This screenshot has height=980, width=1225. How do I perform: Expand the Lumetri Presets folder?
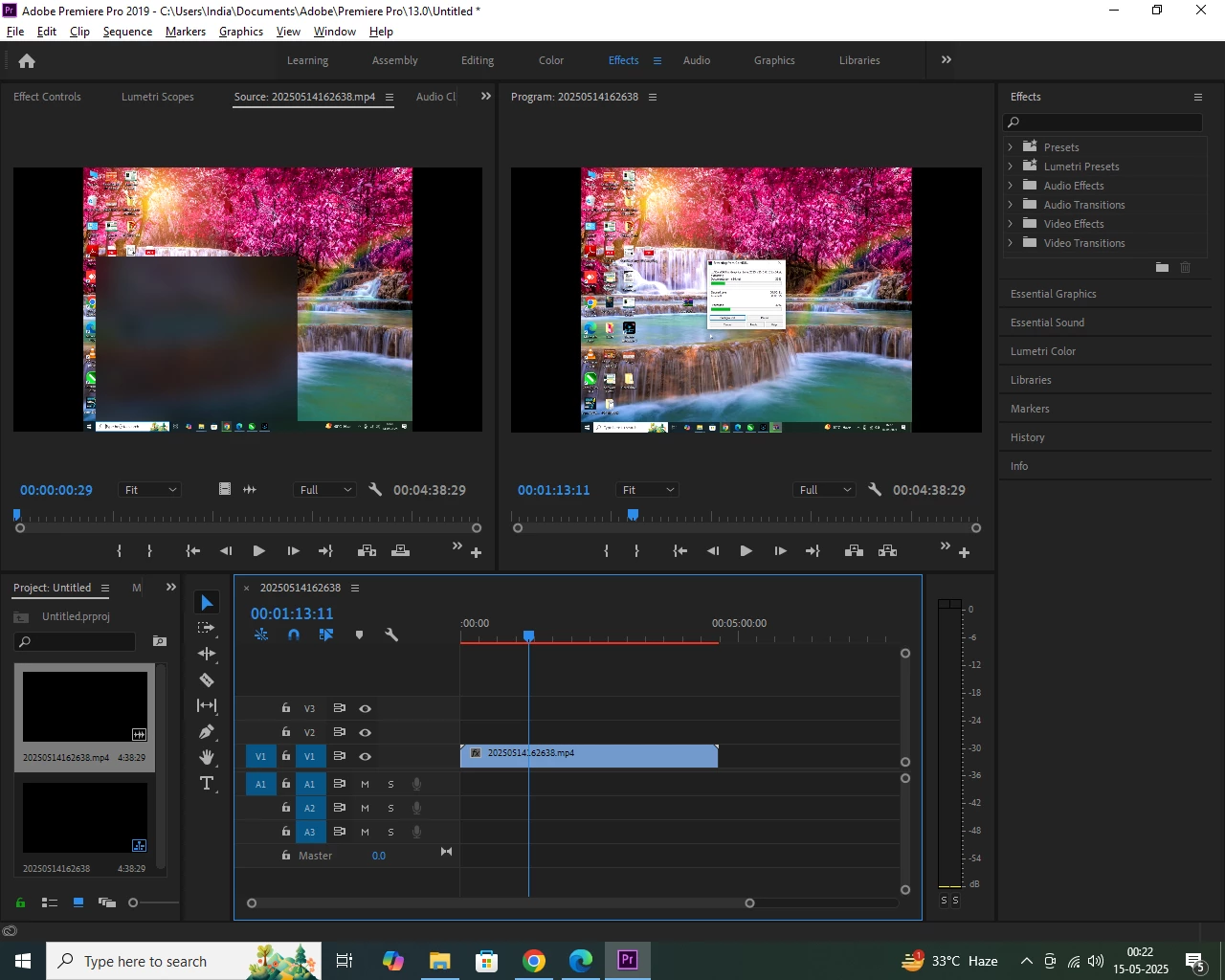click(x=1010, y=166)
